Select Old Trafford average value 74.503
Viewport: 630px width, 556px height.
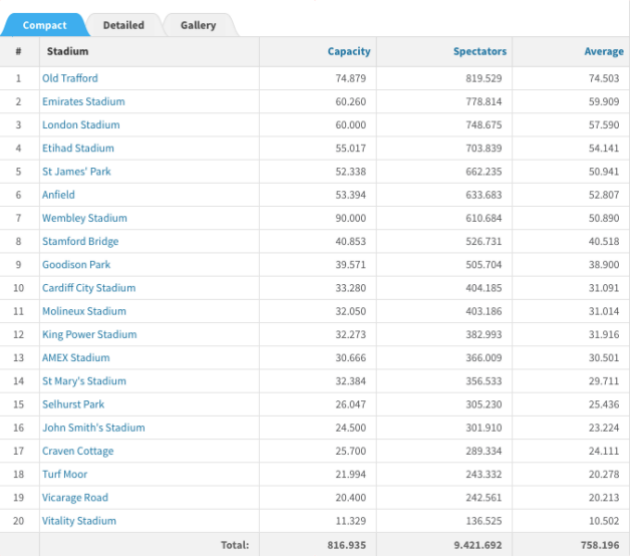[604, 78]
